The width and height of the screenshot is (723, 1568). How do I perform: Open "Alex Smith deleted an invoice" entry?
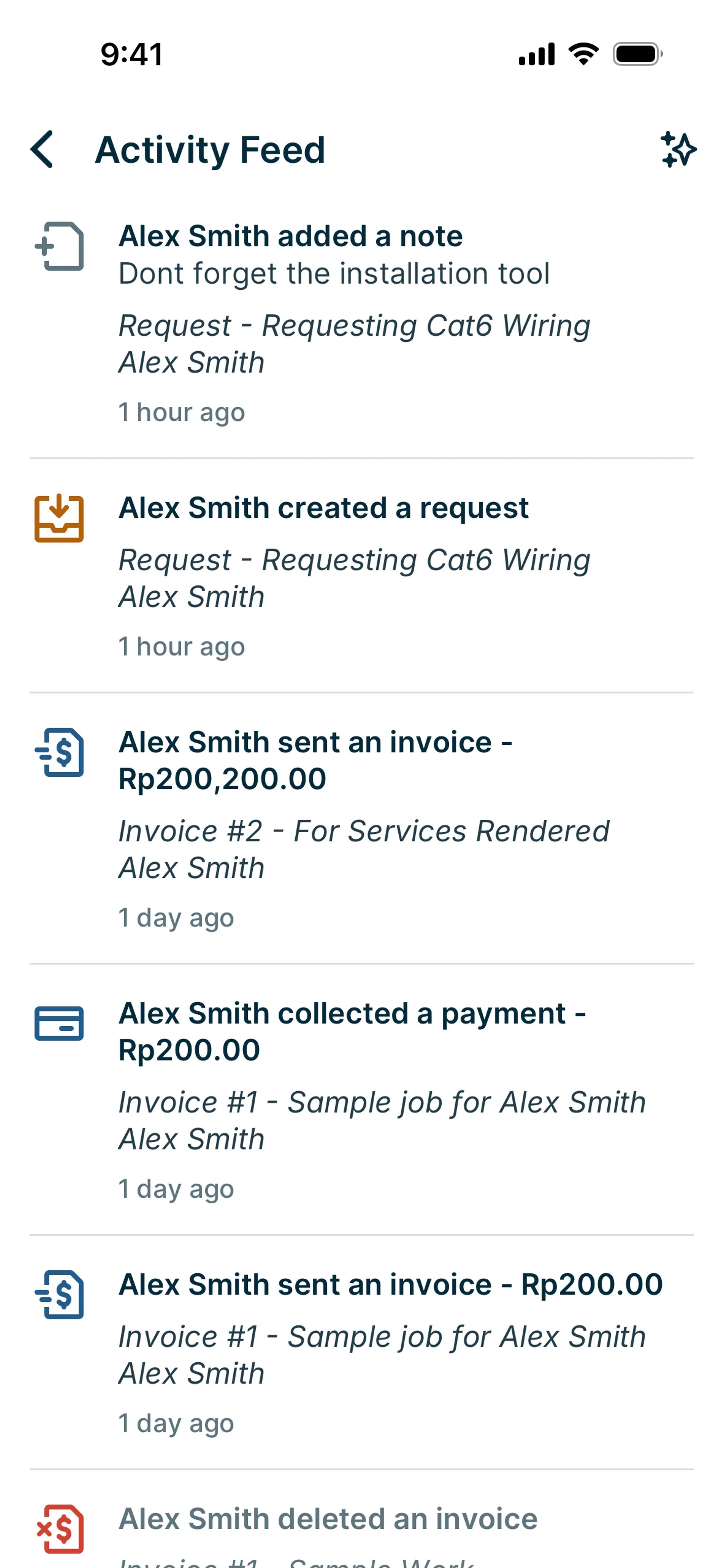pos(328,1519)
